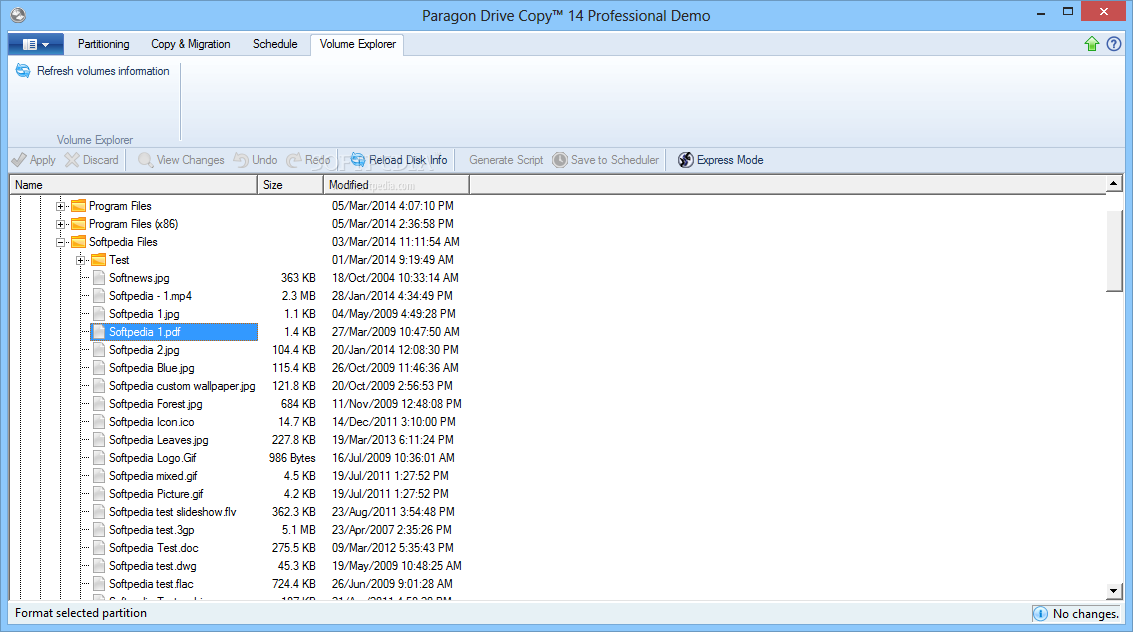
Task: Click the 986 Bytes size value
Action: 292,458
